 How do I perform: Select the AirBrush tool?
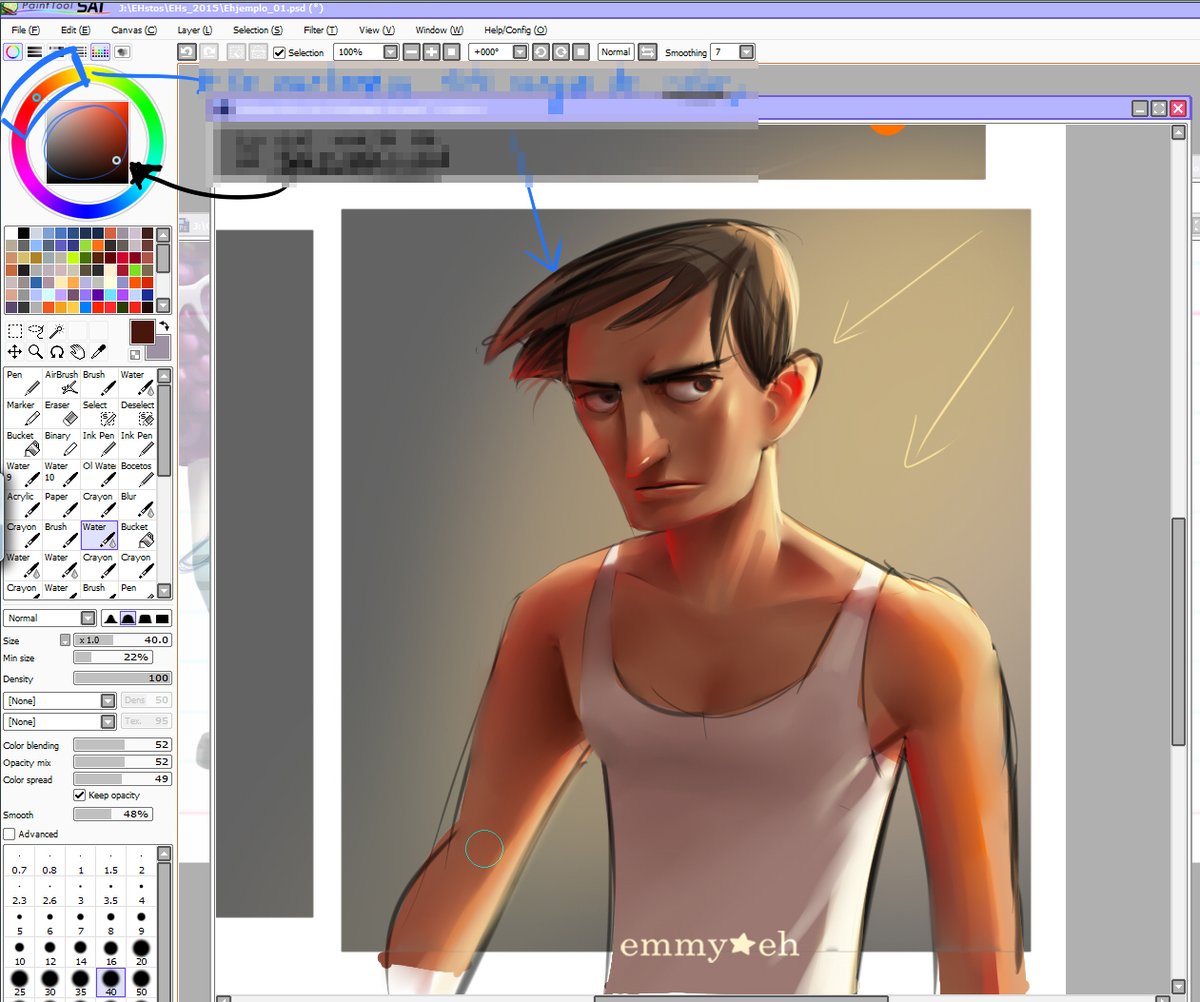(61, 382)
